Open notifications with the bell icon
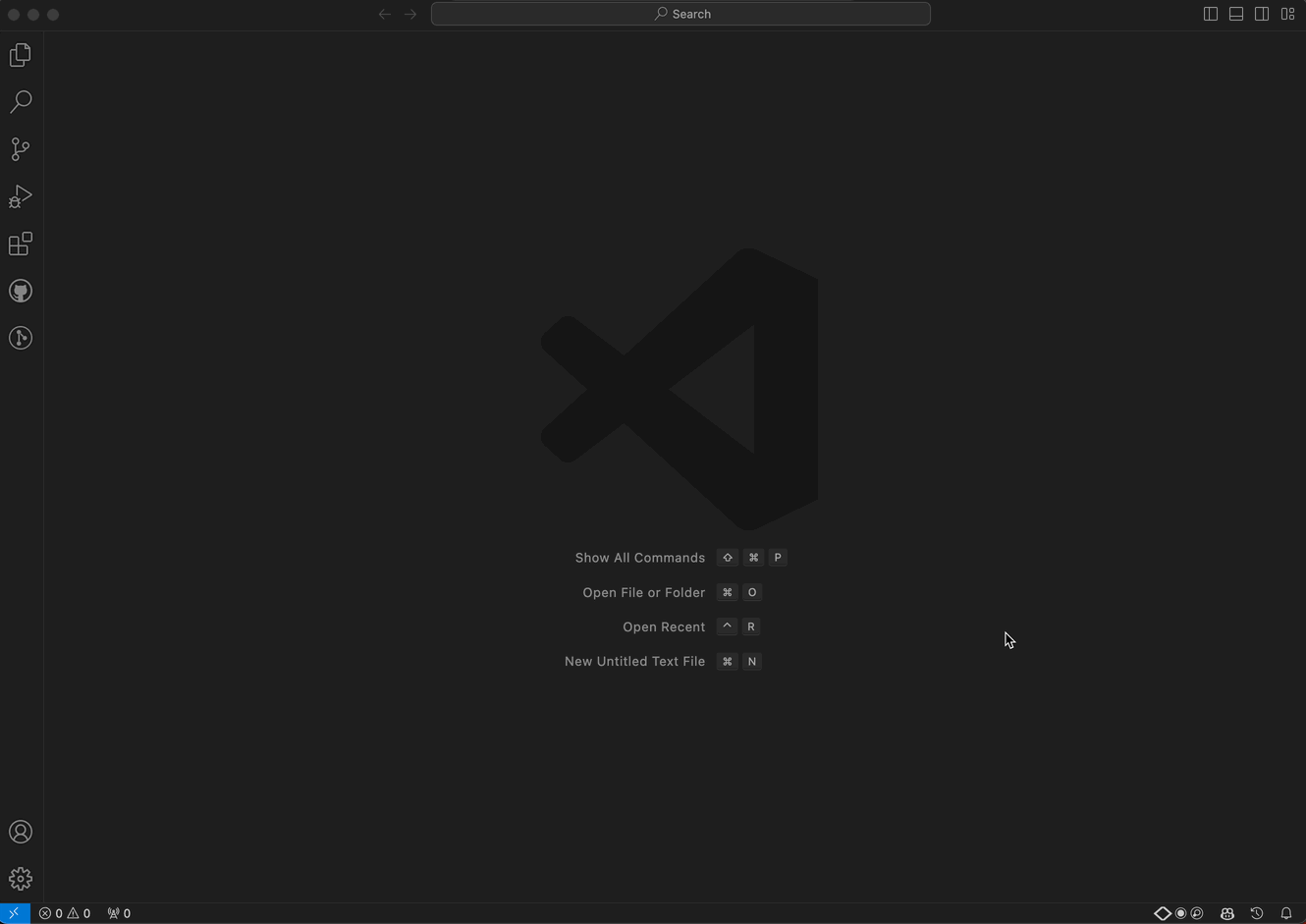1306x924 pixels. tap(1286, 913)
